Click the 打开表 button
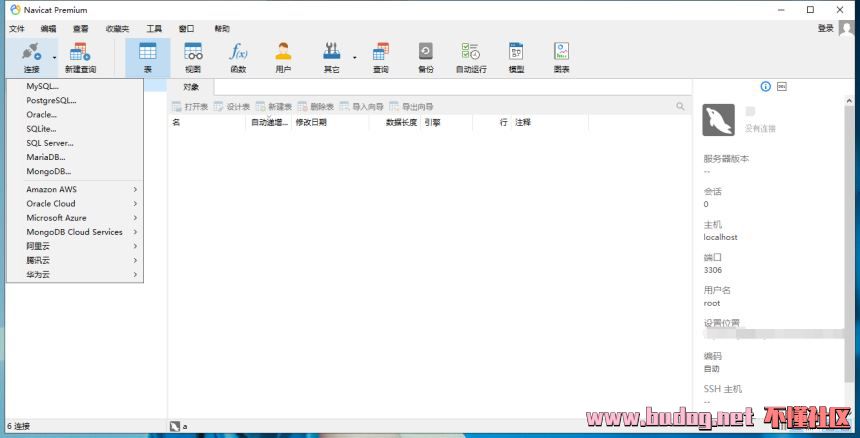The width and height of the screenshot is (860, 438). tap(190, 106)
